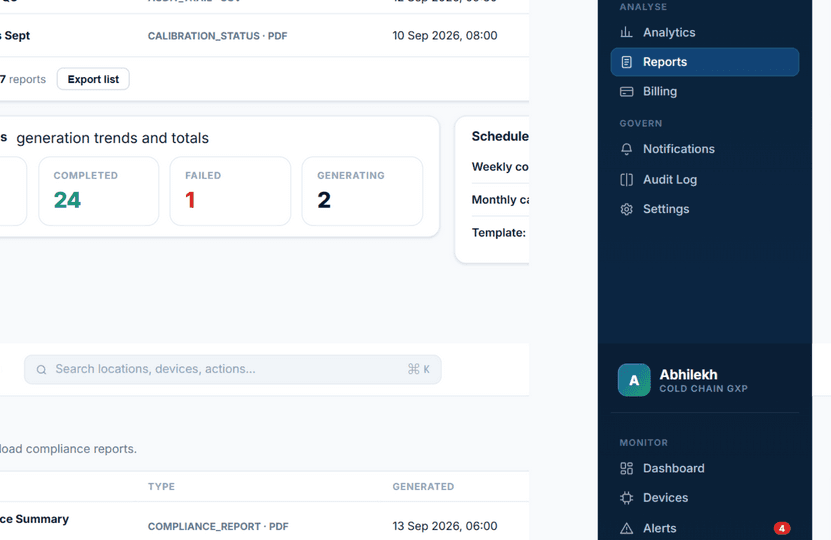
Task: Click the Reports document icon
Action: coord(626,62)
